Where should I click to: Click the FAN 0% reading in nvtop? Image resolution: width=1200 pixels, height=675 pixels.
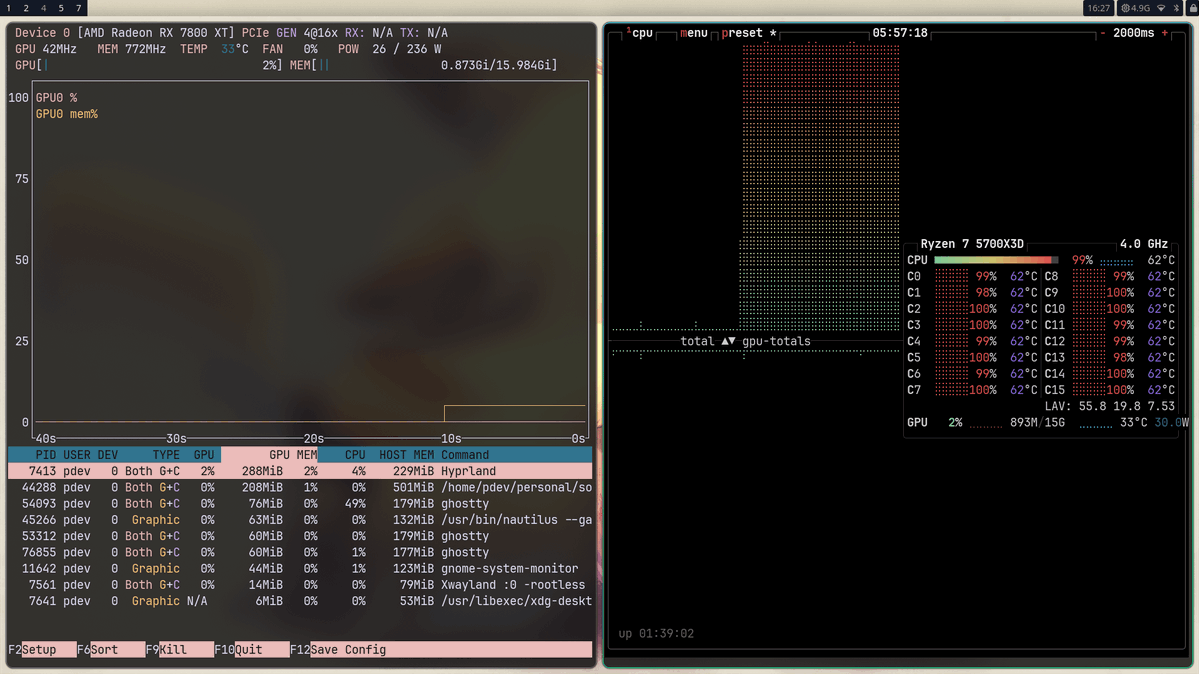[290, 49]
